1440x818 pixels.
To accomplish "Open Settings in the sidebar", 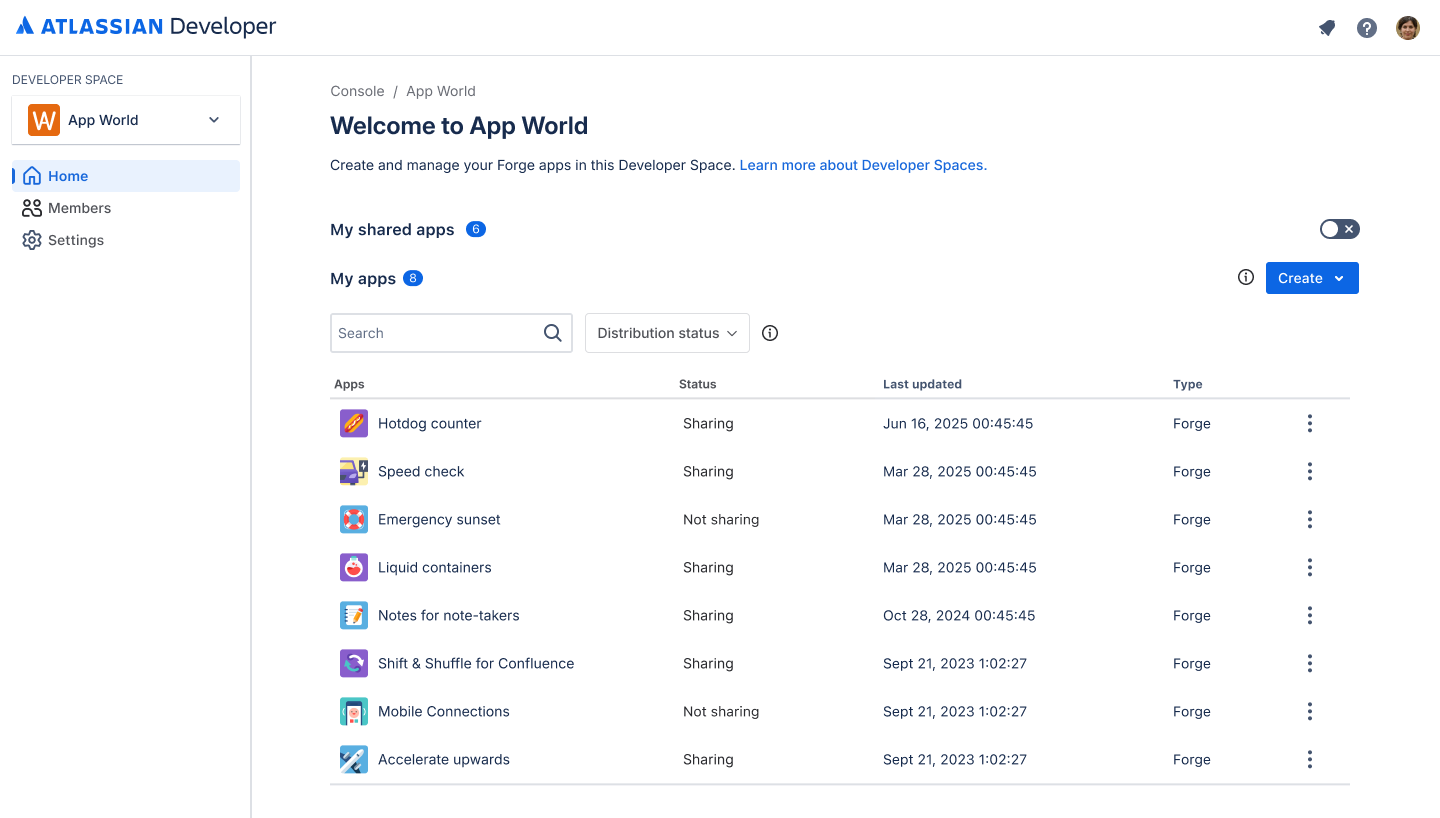I will 76,240.
